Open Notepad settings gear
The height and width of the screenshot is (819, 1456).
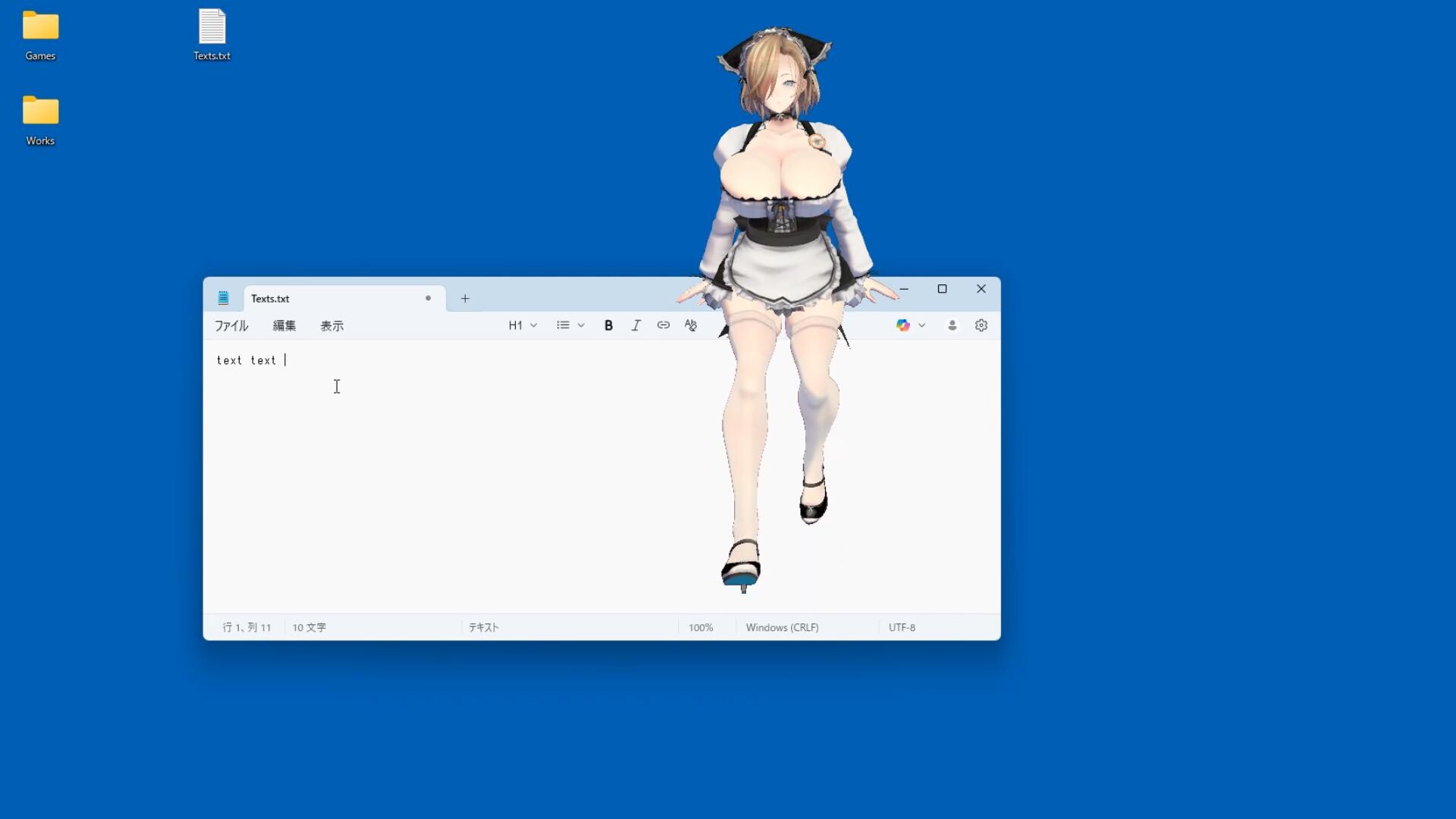point(981,325)
